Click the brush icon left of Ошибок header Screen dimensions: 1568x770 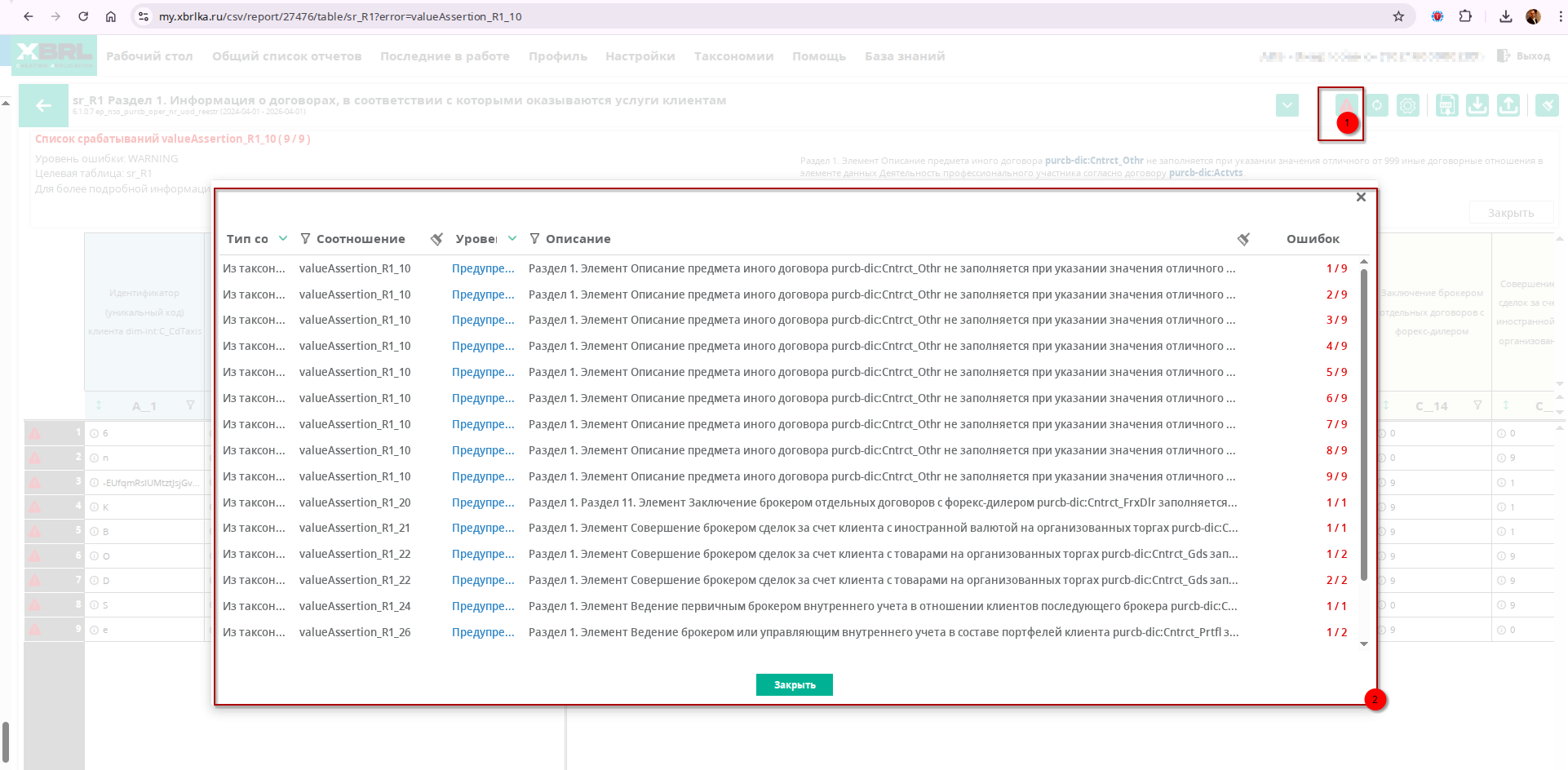(1243, 239)
